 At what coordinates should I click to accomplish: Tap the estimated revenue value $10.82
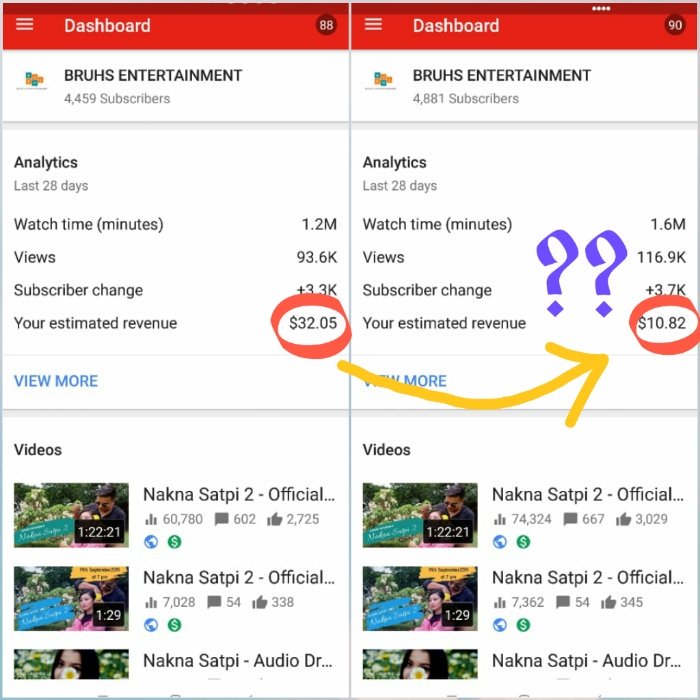pyautogui.click(x=662, y=323)
